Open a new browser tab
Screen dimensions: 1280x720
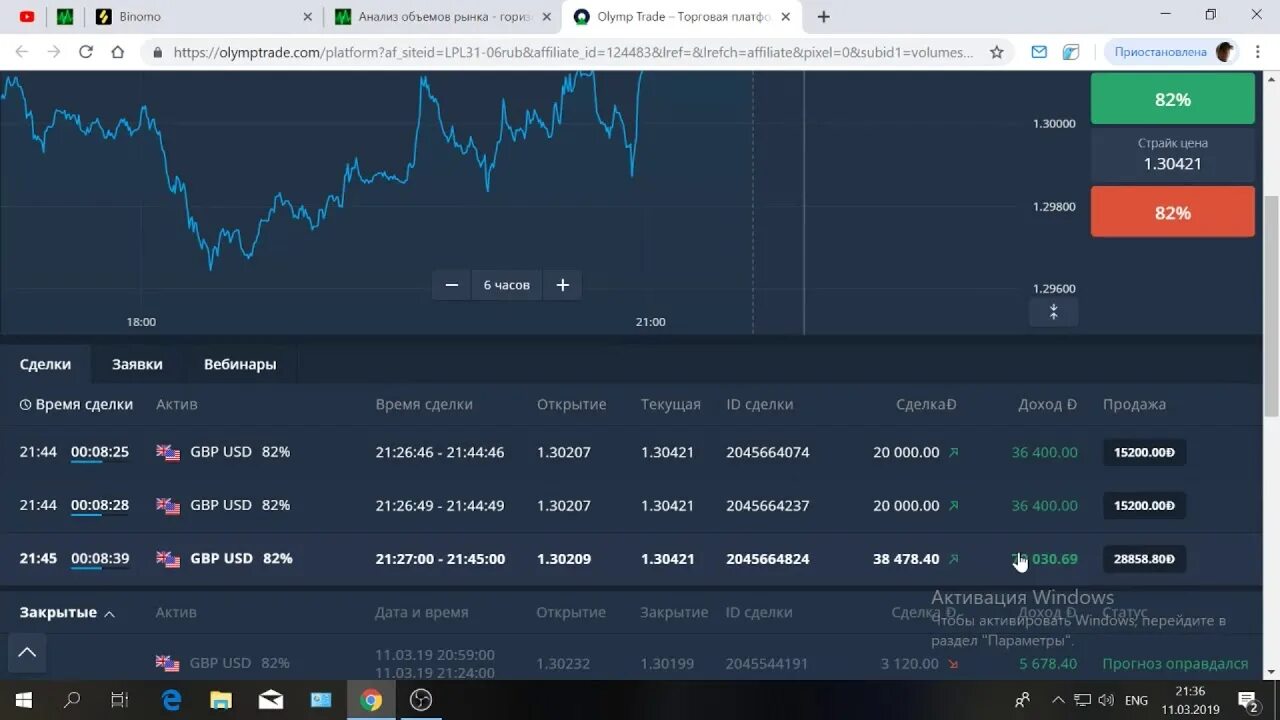coord(823,16)
